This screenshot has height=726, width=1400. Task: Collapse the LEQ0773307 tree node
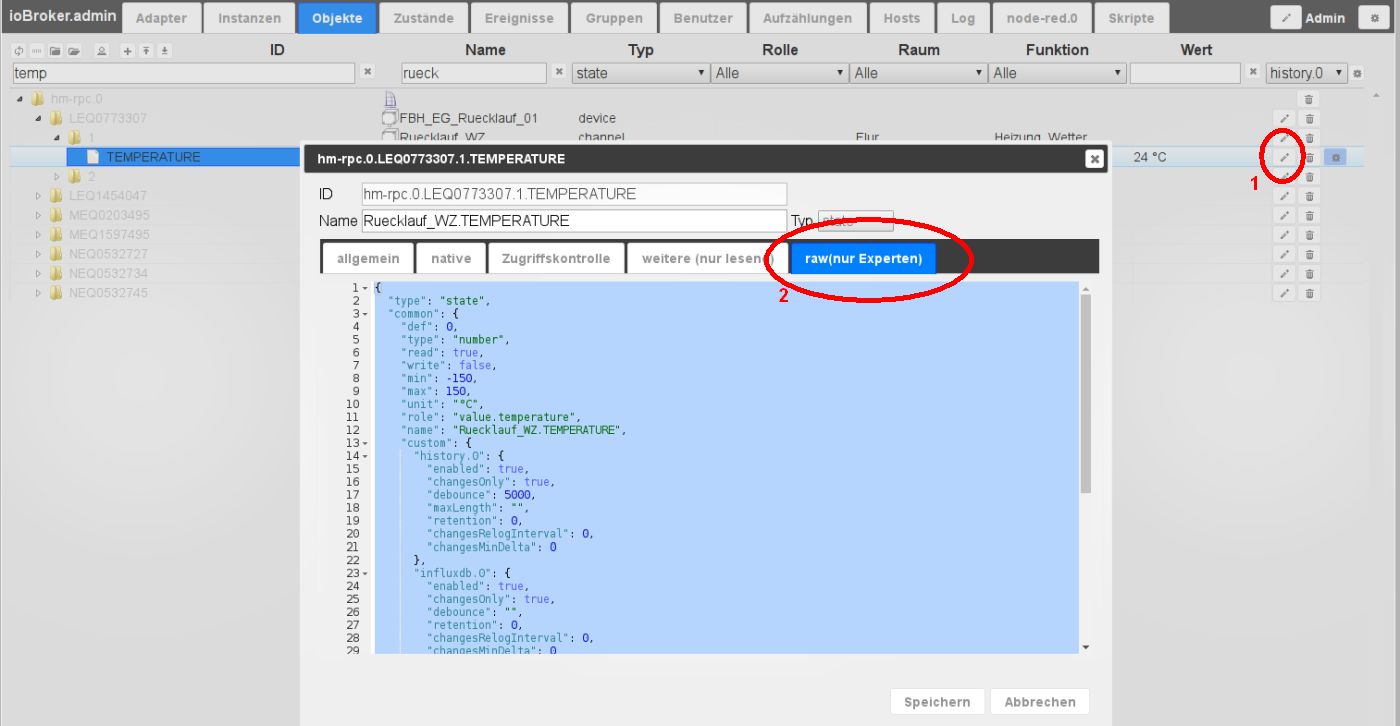click(38, 118)
